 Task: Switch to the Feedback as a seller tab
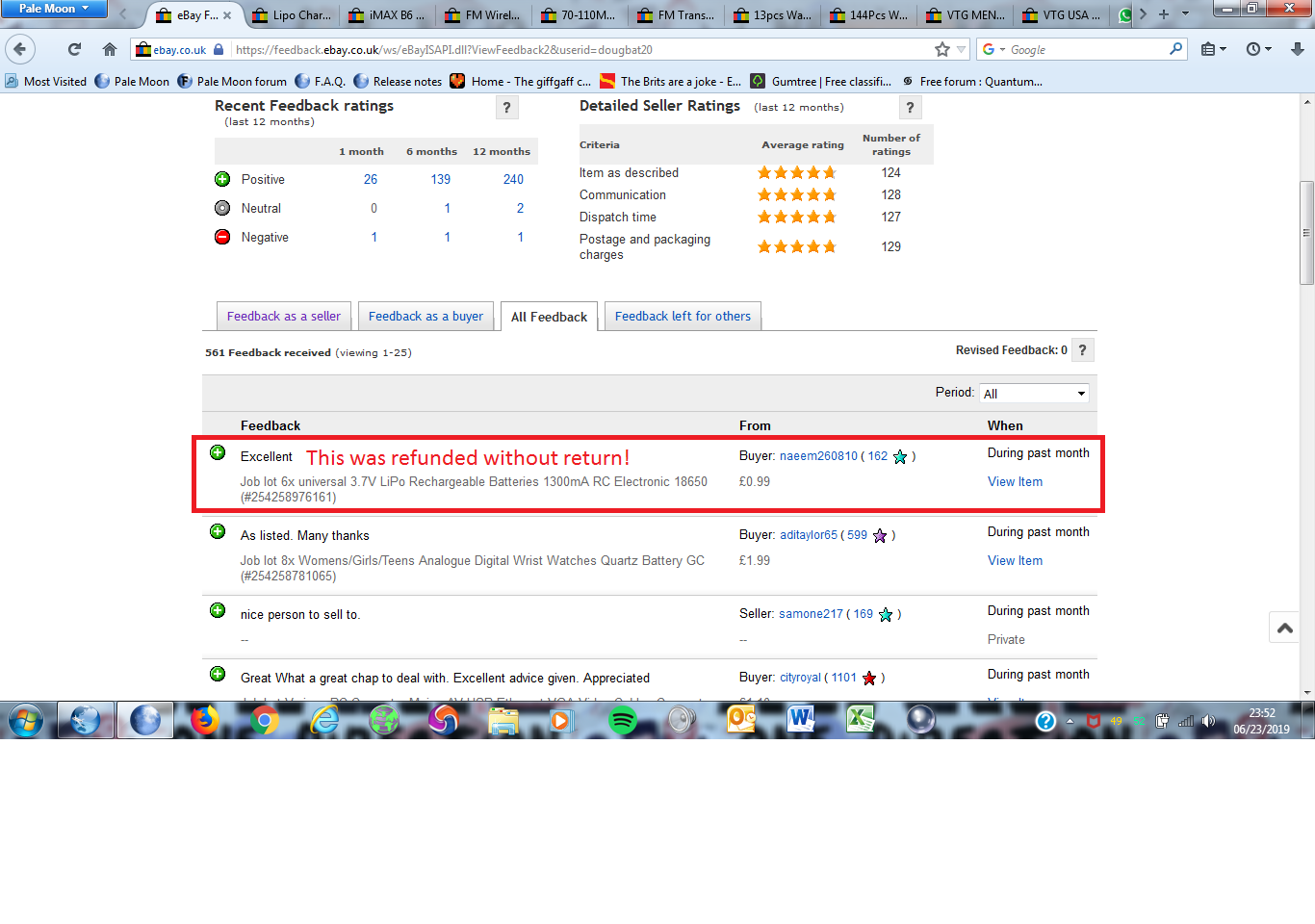pos(284,317)
